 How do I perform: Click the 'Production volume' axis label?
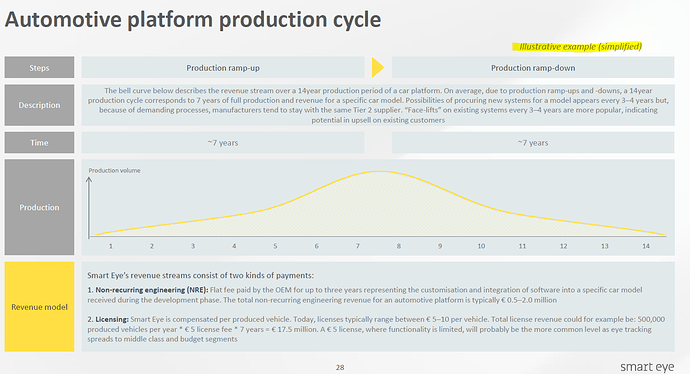(114, 170)
